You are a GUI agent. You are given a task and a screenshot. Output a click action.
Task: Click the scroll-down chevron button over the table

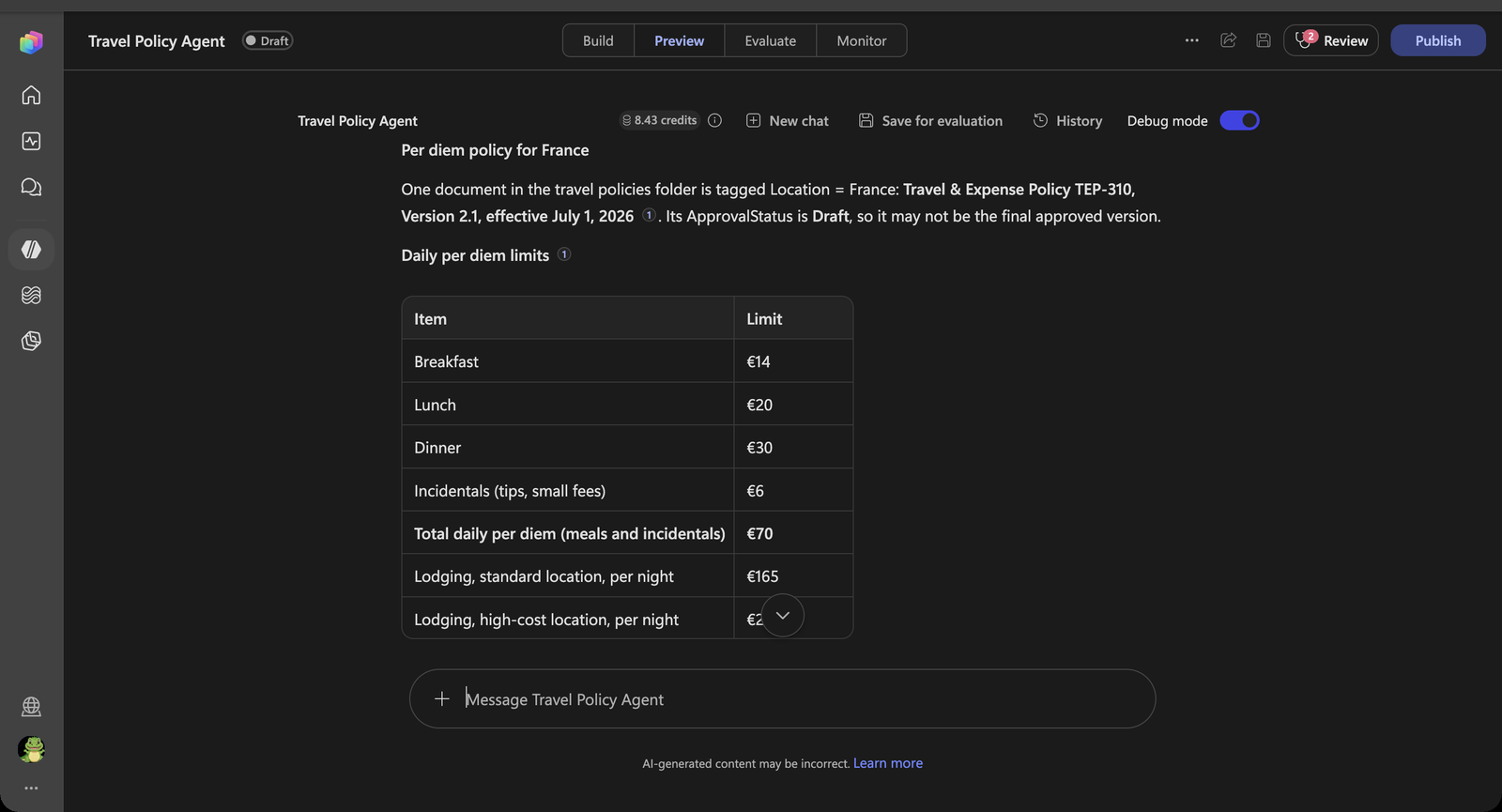[x=783, y=616]
